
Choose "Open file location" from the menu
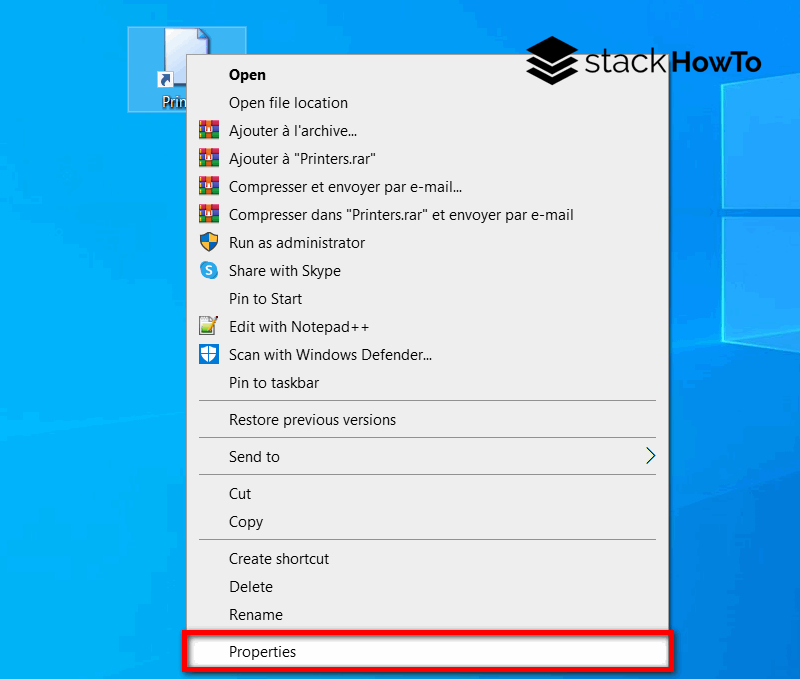pyautogui.click(x=289, y=102)
